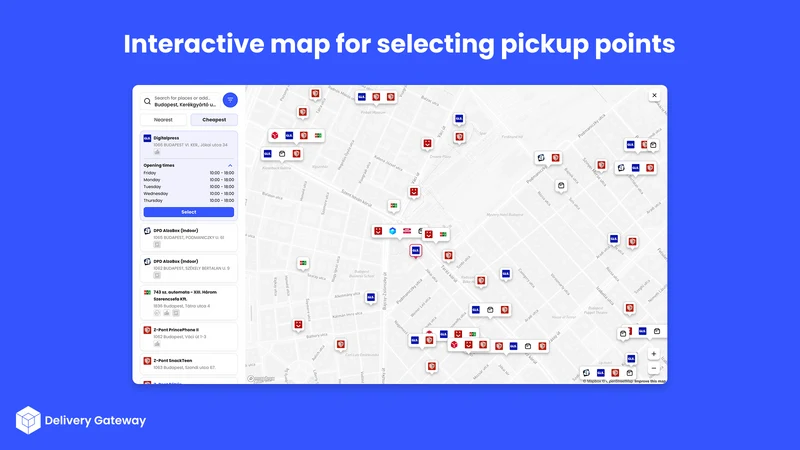Collapse the Opening times section
Screen dimensions: 800x450
230,165
